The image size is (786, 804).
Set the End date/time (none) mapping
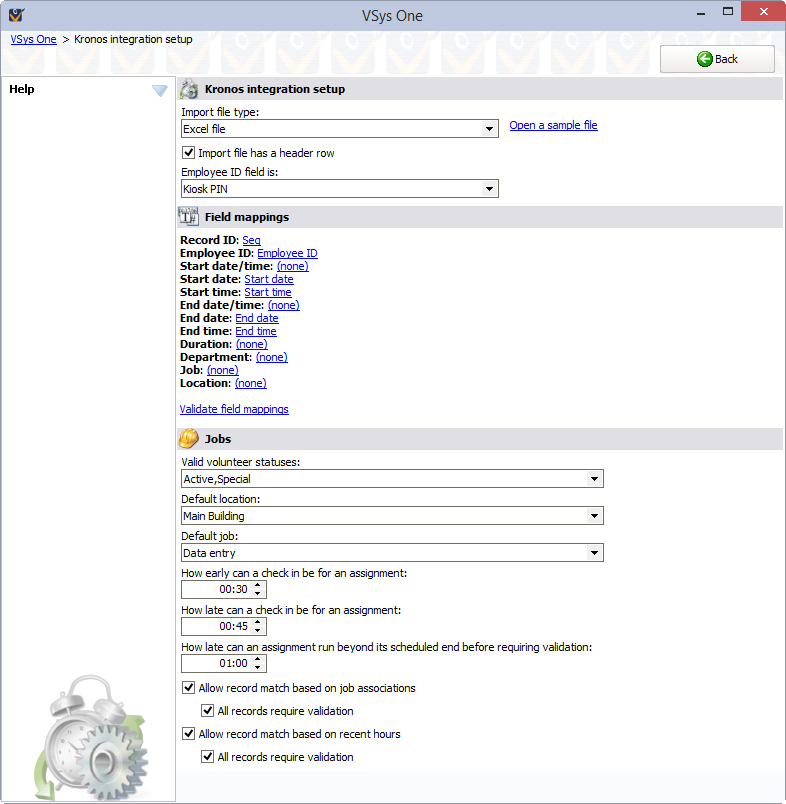click(x=284, y=305)
